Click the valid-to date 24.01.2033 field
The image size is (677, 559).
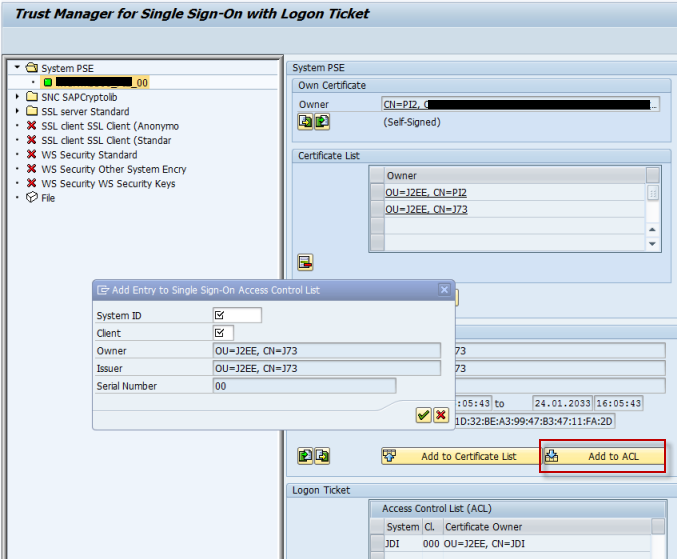(562, 403)
